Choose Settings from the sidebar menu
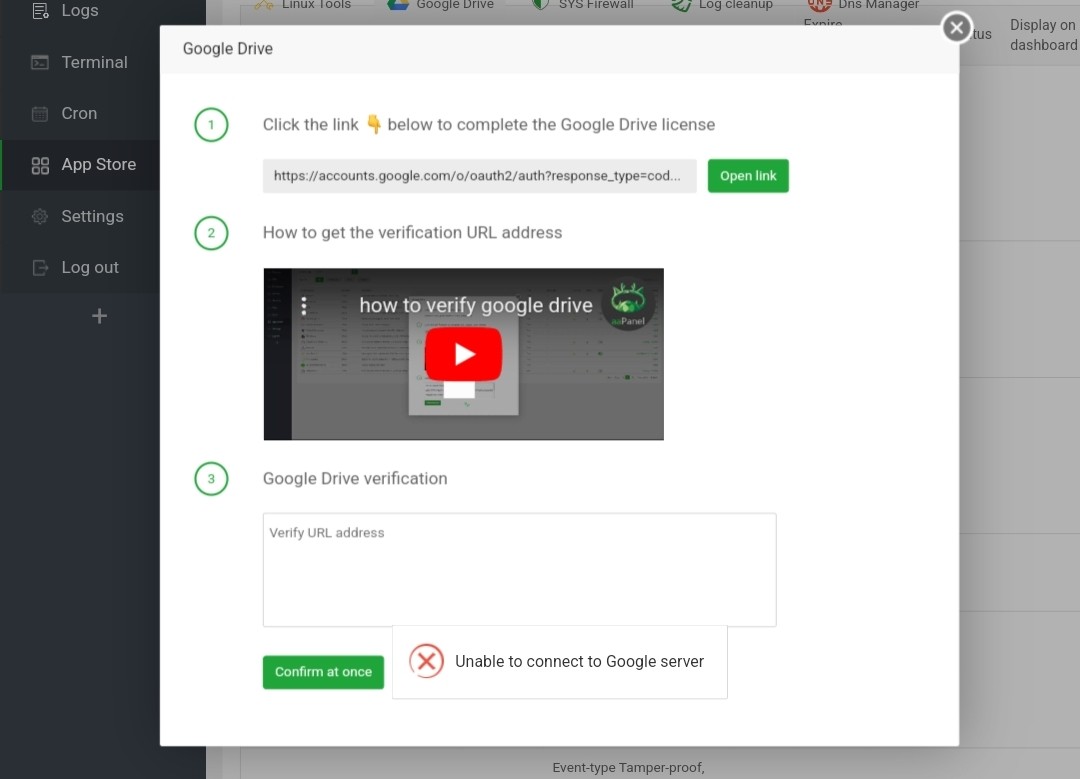 point(92,216)
